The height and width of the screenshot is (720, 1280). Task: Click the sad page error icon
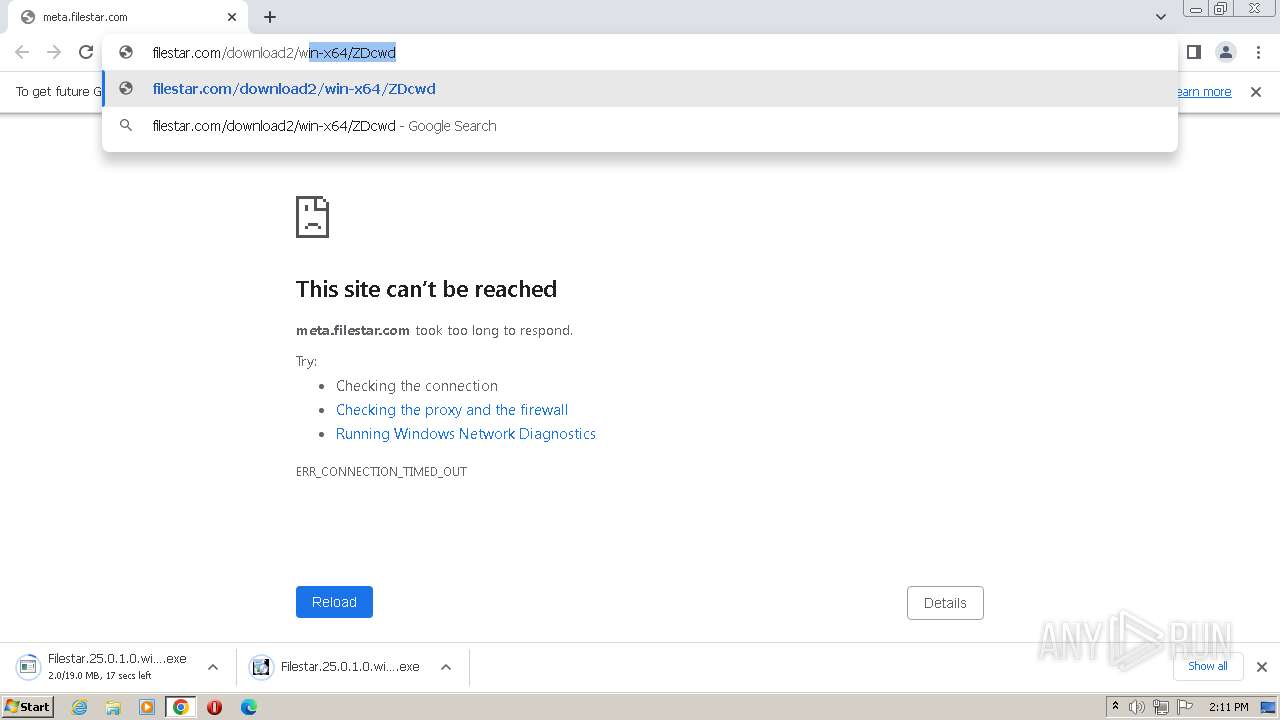click(x=312, y=217)
